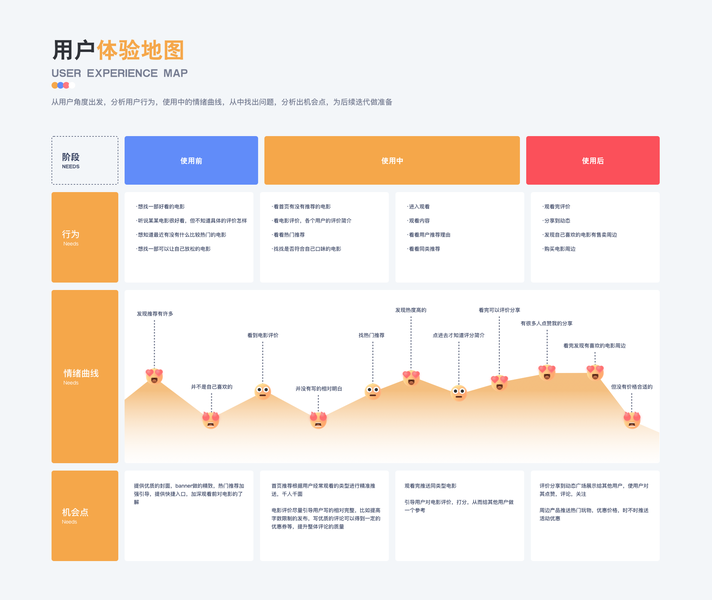Click the neutral emoji under 看到电影评价
This screenshot has height=600, width=712.
pos(262,391)
